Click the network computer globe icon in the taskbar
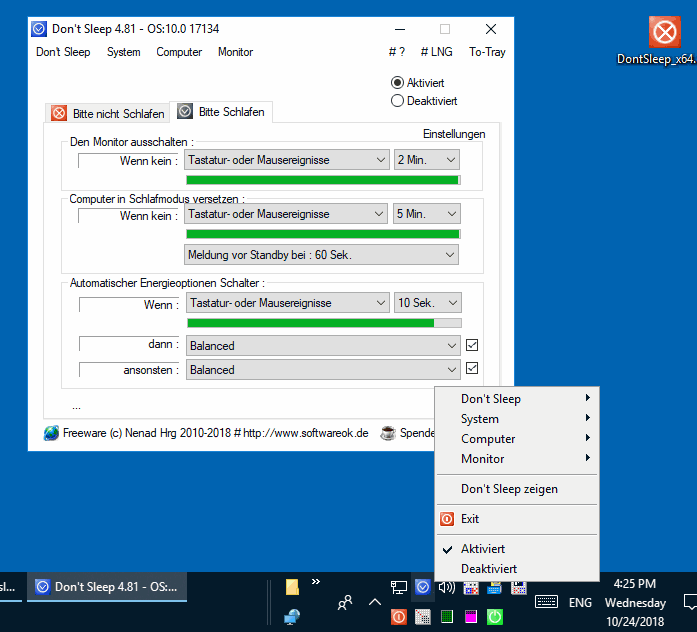697x632 pixels. click(x=292, y=616)
